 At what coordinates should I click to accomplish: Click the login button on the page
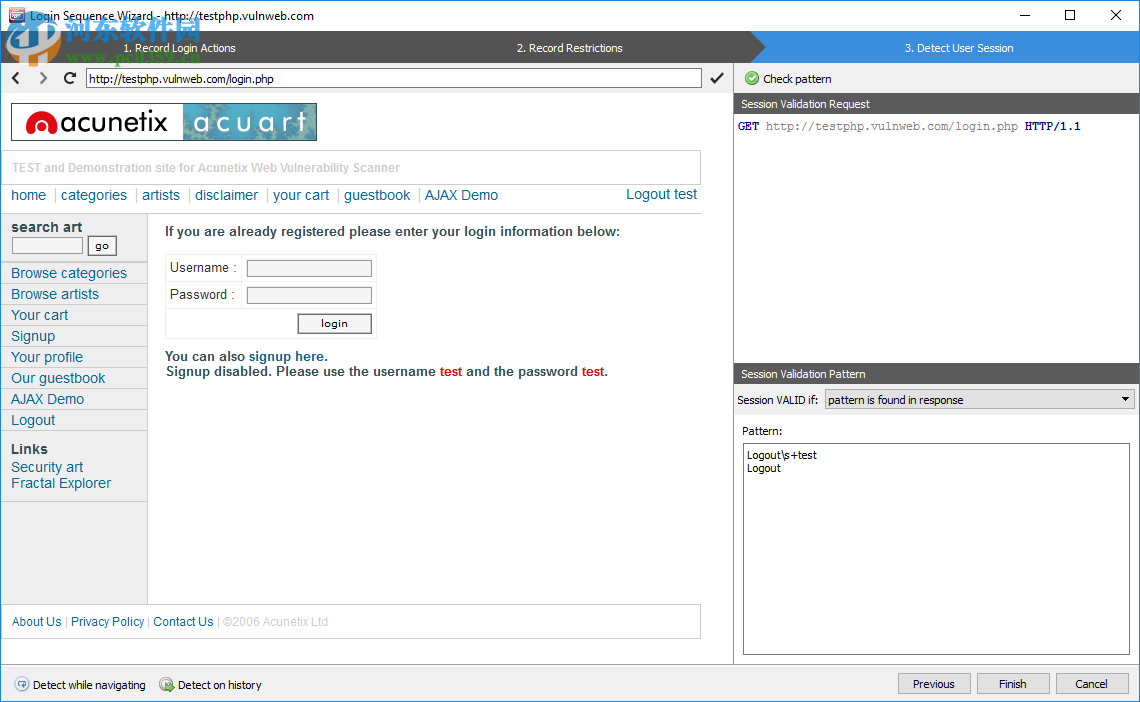click(x=334, y=323)
